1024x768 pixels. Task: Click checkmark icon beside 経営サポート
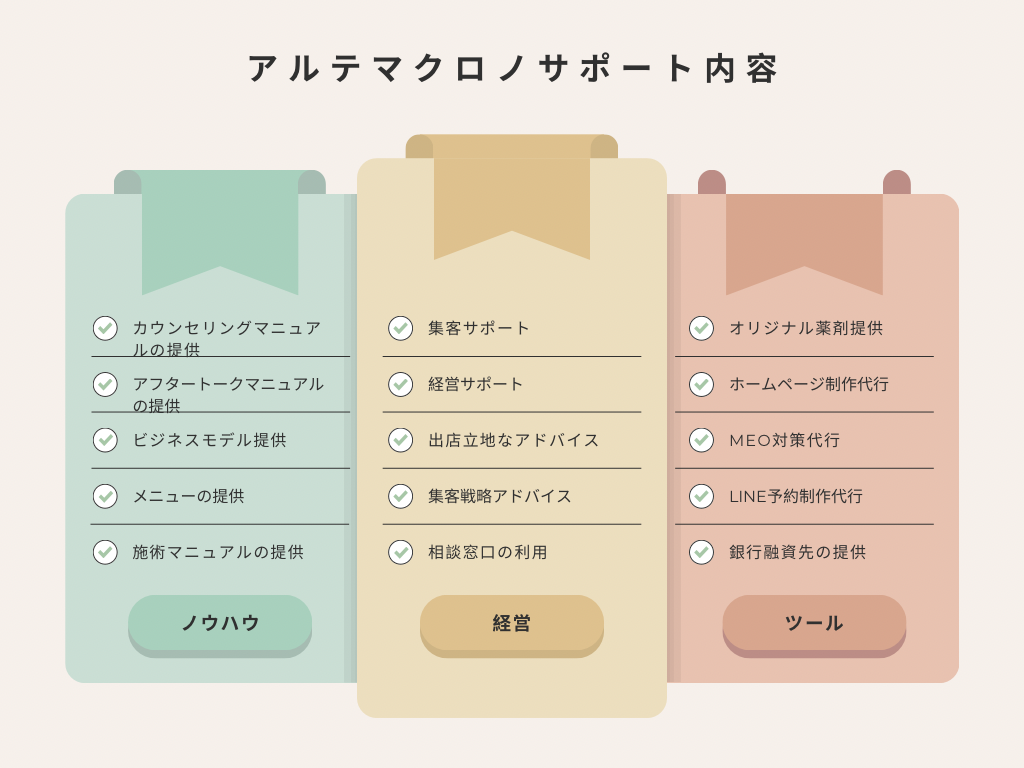click(x=400, y=384)
